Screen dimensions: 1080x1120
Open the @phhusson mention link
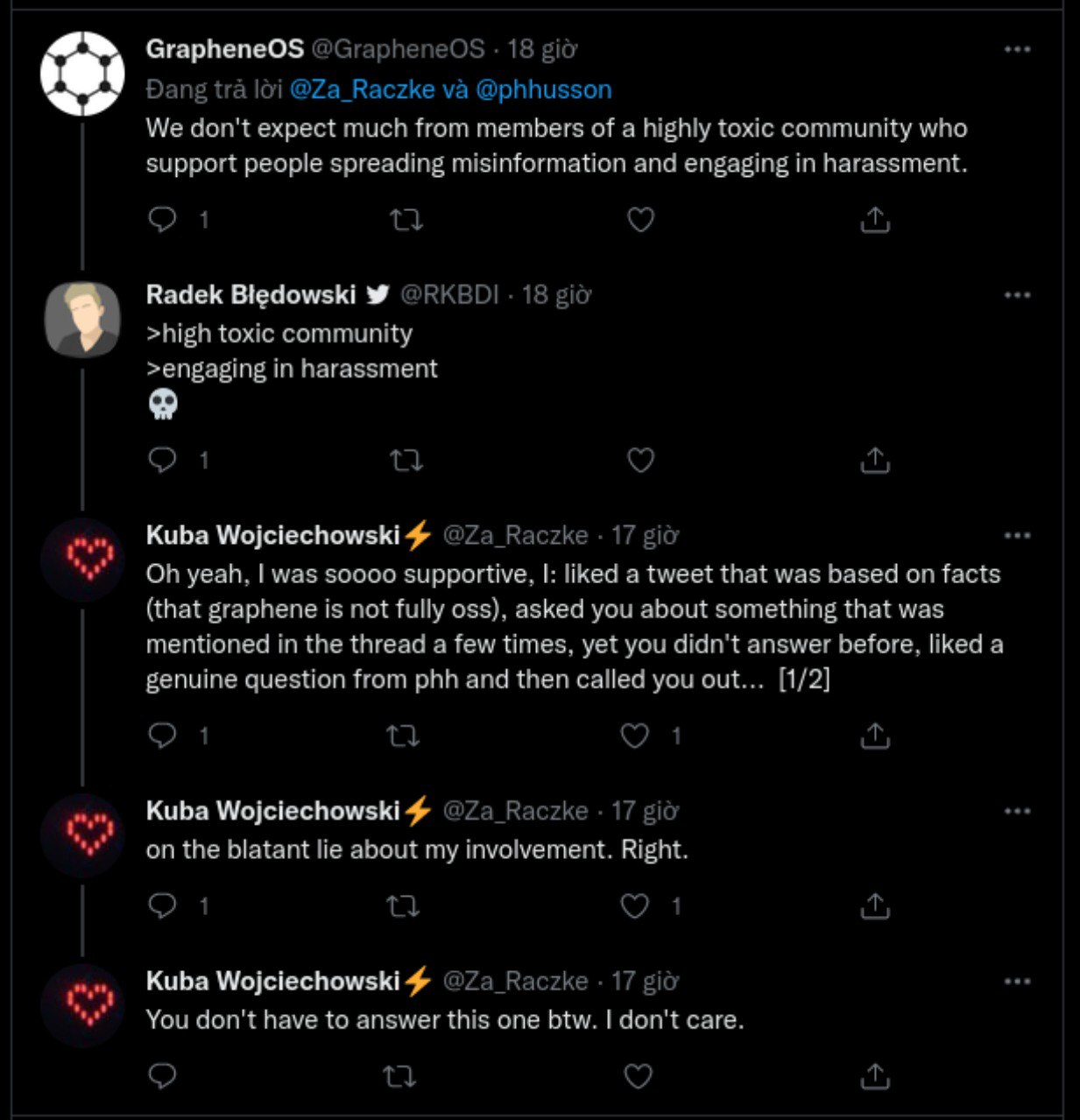pyautogui.click(x=543, y=89)
